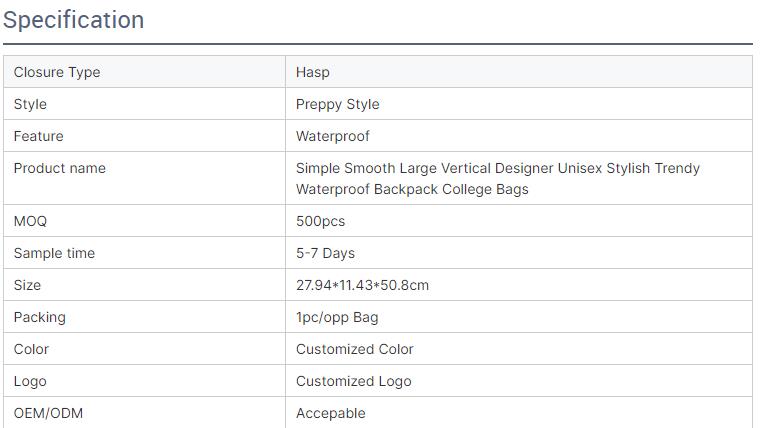Viewport: 763px width, 428px height.
Task: Click the Preppy Style value
Action: pos(338,104)
